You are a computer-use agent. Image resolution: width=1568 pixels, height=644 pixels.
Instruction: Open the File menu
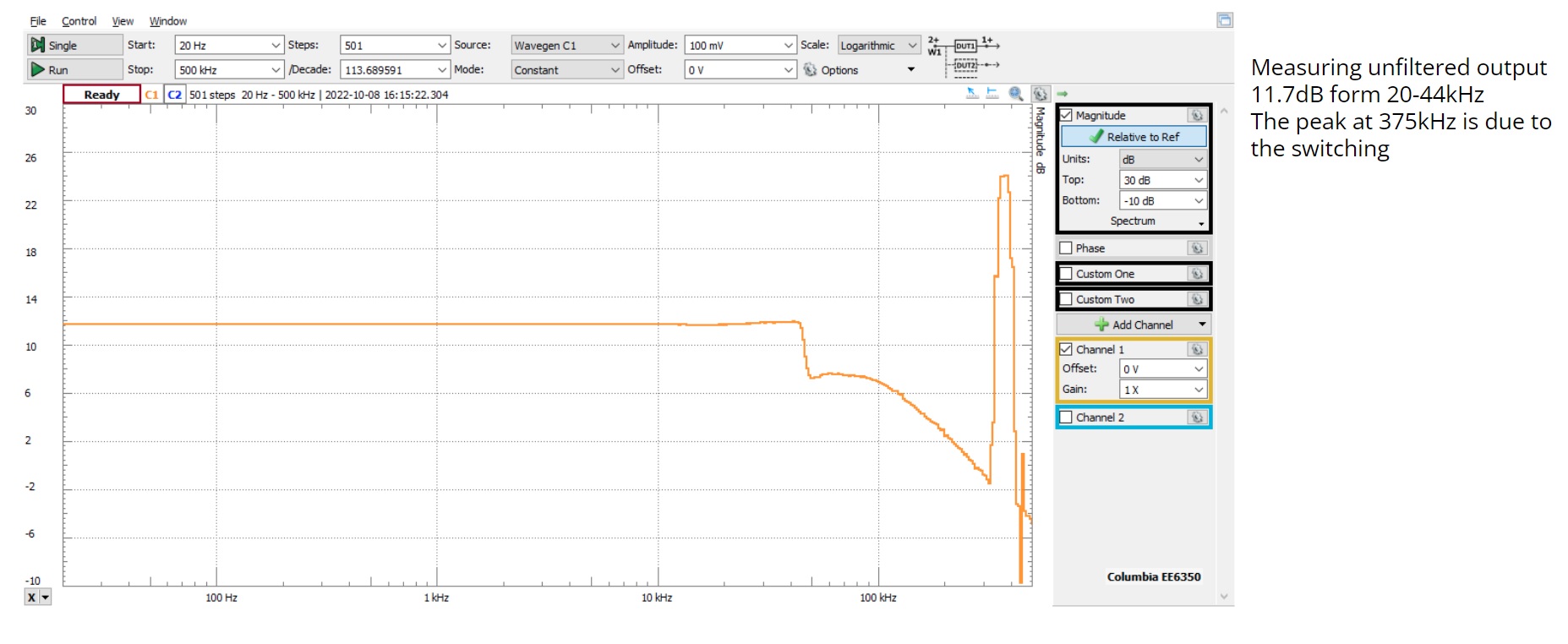pyautogui.click(x=38, y=21)
